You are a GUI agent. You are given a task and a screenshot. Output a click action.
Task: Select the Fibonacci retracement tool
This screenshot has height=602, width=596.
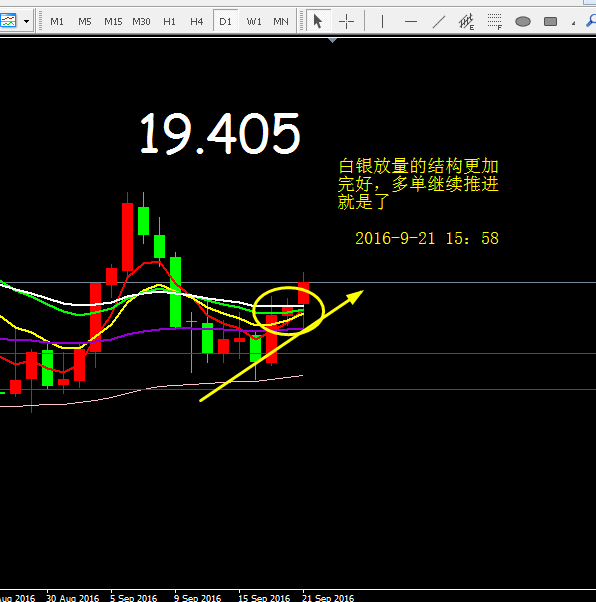[495, 22]
